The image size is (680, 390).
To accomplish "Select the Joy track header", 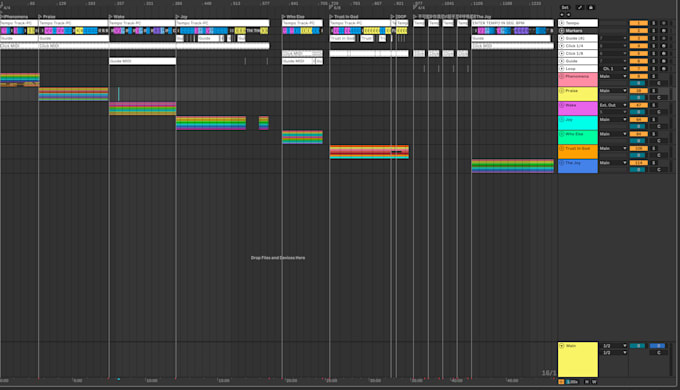I will tap(578, 123).
